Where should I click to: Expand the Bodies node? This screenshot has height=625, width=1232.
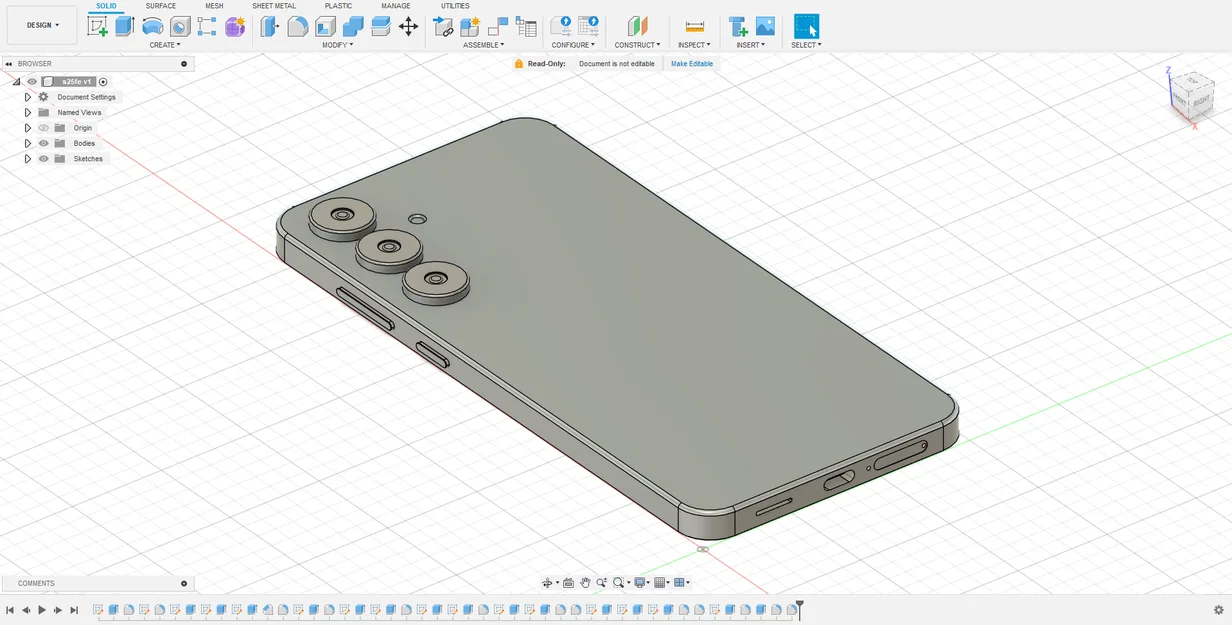28,143
